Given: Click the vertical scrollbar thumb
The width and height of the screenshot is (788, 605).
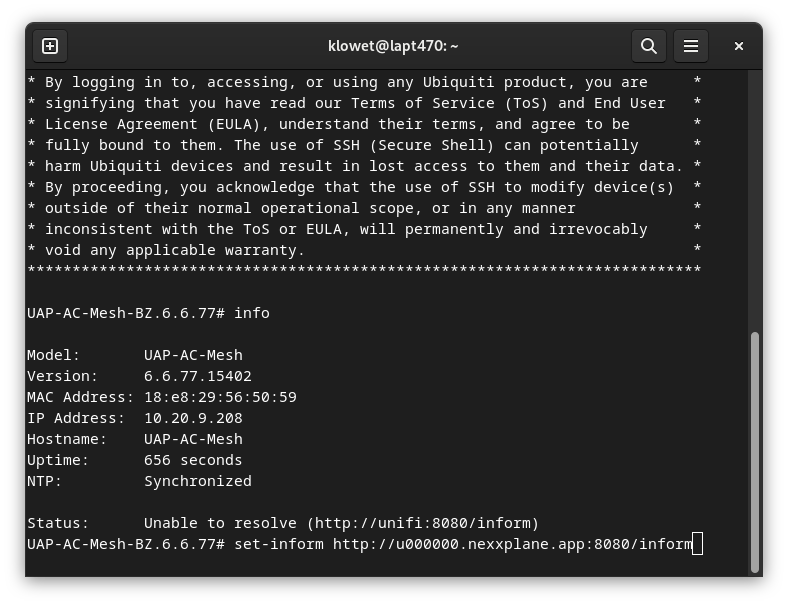Looking at the screenshot, I should tap(755, 450).
